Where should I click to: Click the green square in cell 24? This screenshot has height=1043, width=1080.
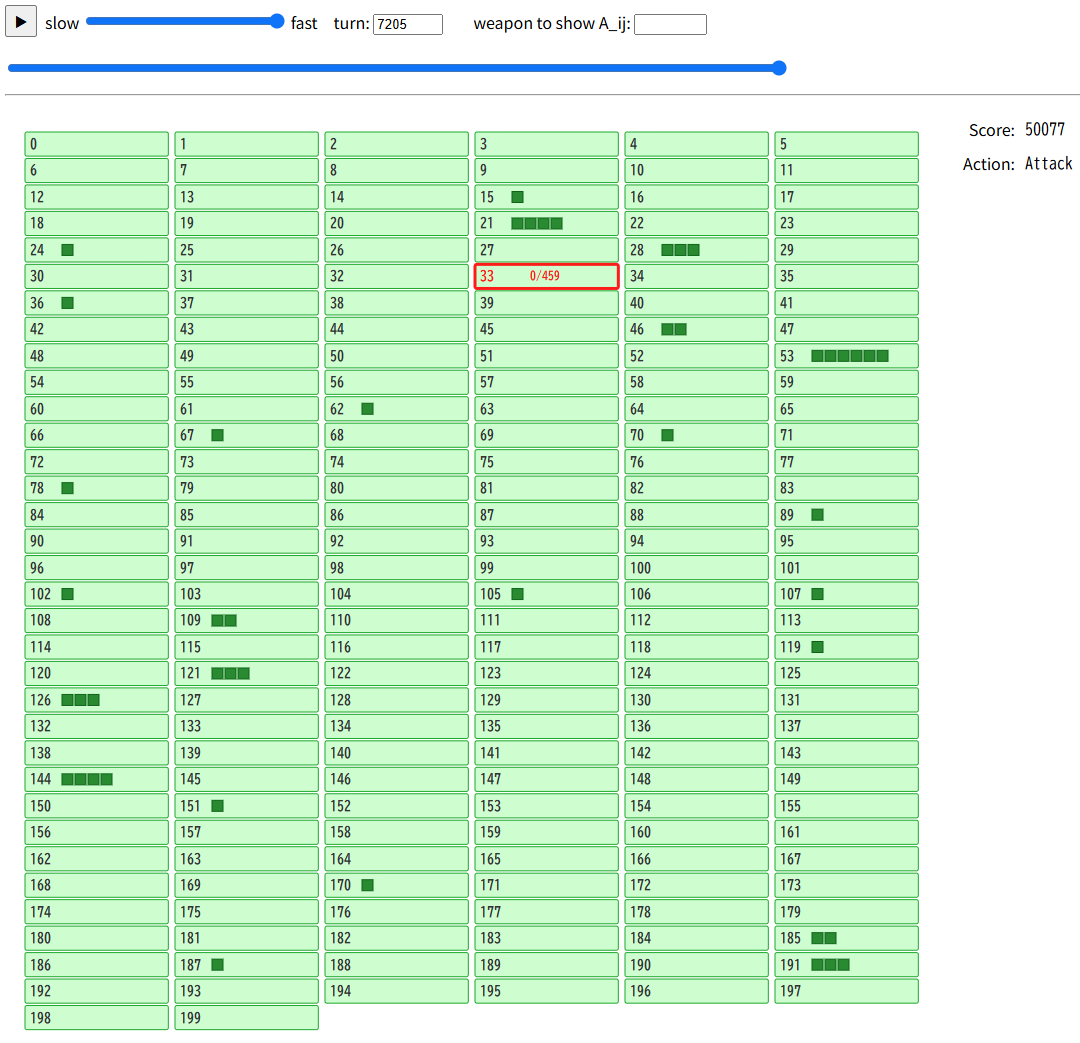tap(68, 250)
